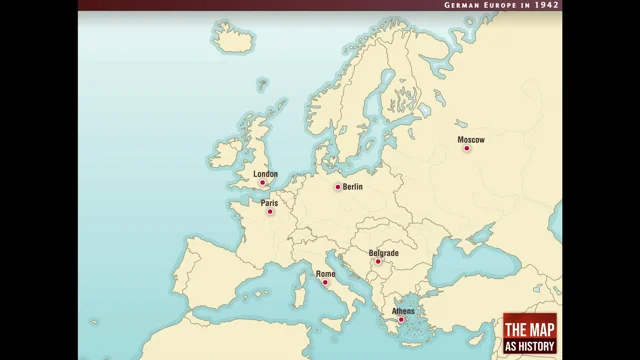This screenshot has height=360, width=640.
Task: Click The Map As History logo
Action: (530, 333)
